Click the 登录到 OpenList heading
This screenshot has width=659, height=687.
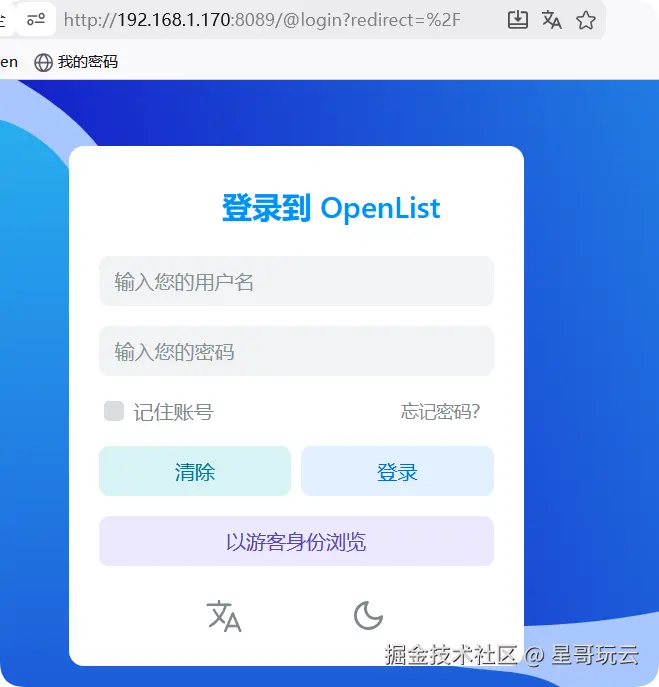331,208
